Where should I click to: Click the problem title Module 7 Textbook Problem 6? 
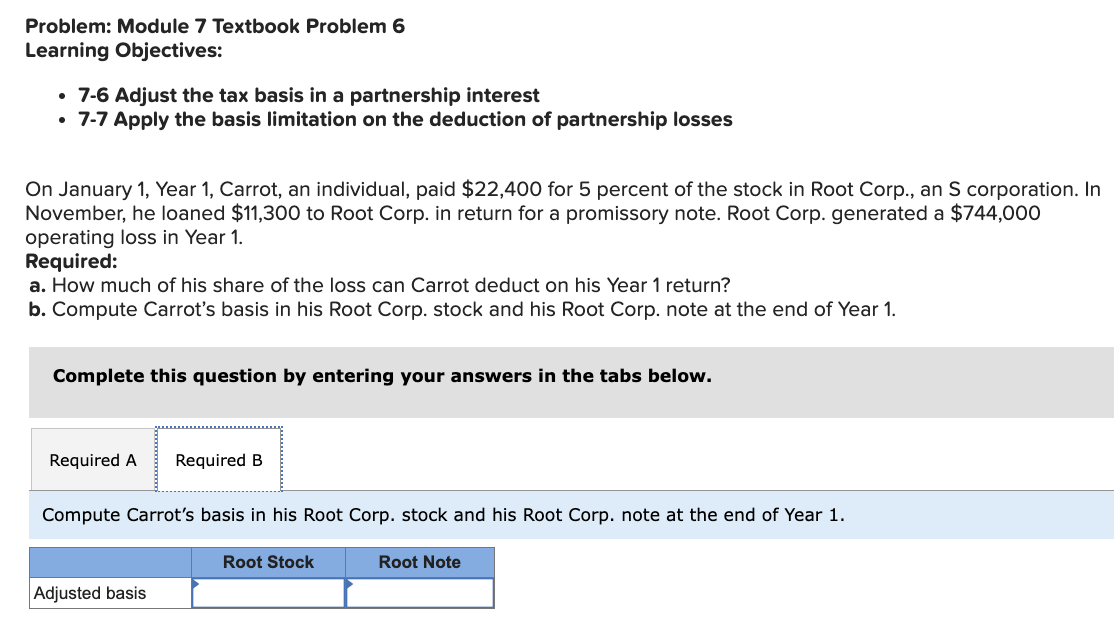coord(216,26)
